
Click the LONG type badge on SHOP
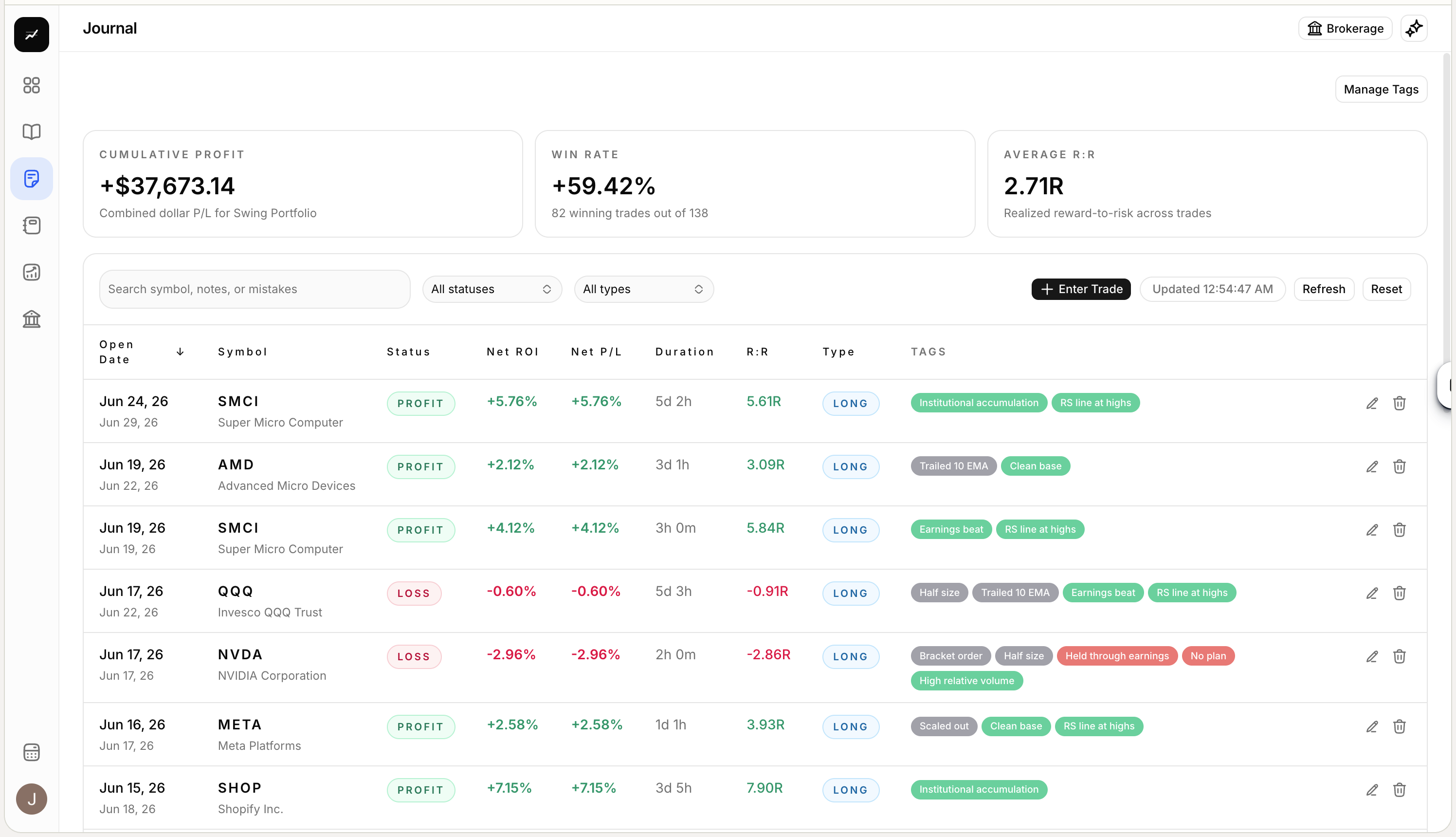coord(851,790)
